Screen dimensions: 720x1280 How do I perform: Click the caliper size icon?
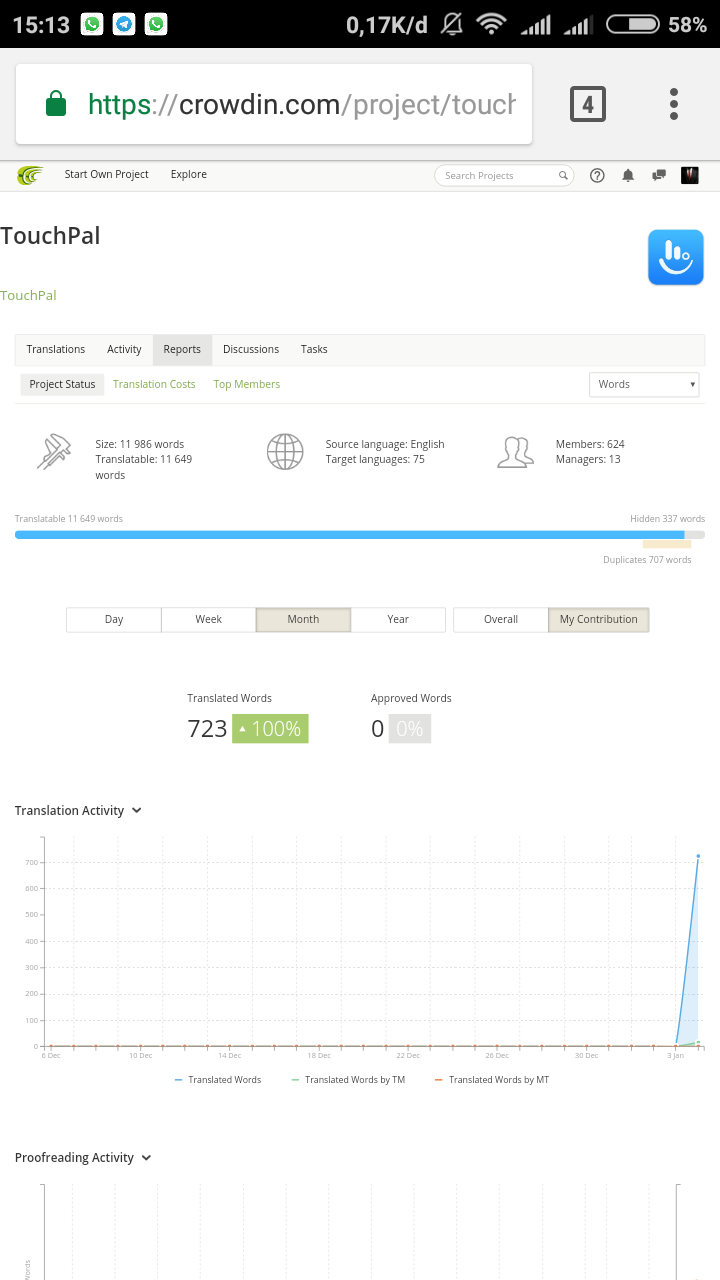pos(54,451)
